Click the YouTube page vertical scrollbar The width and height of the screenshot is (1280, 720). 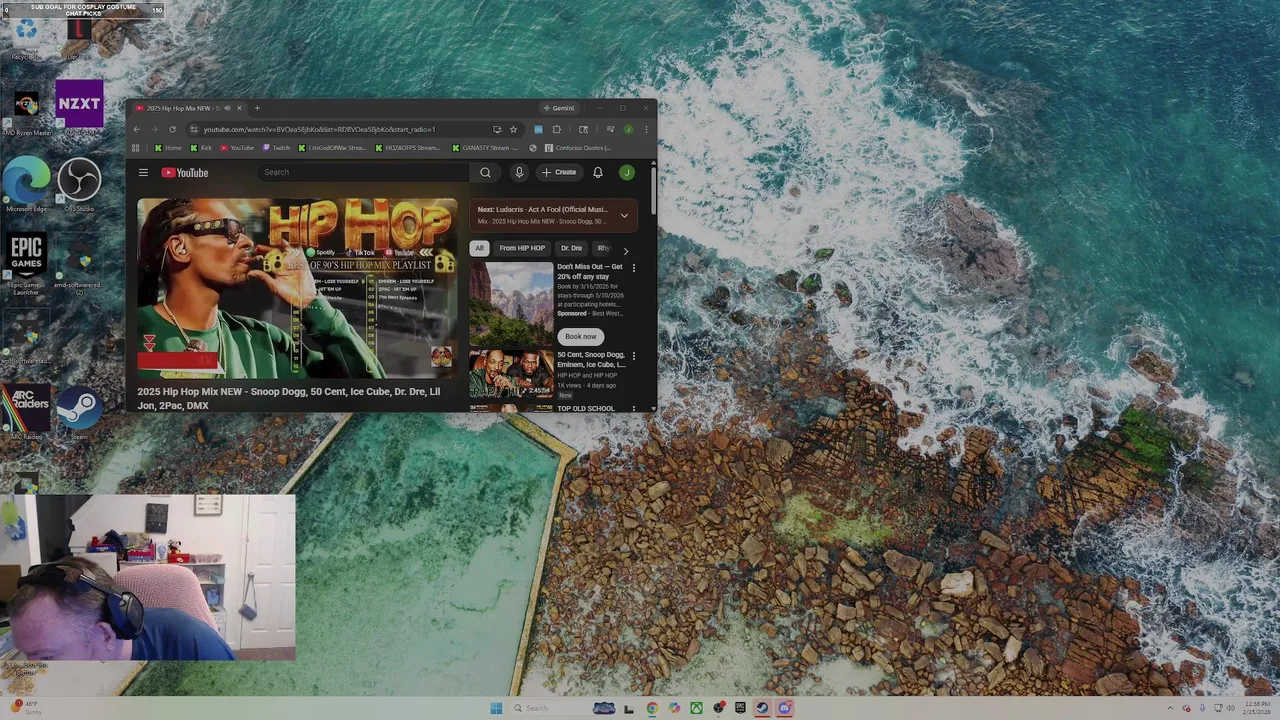[x=654, y=190]
